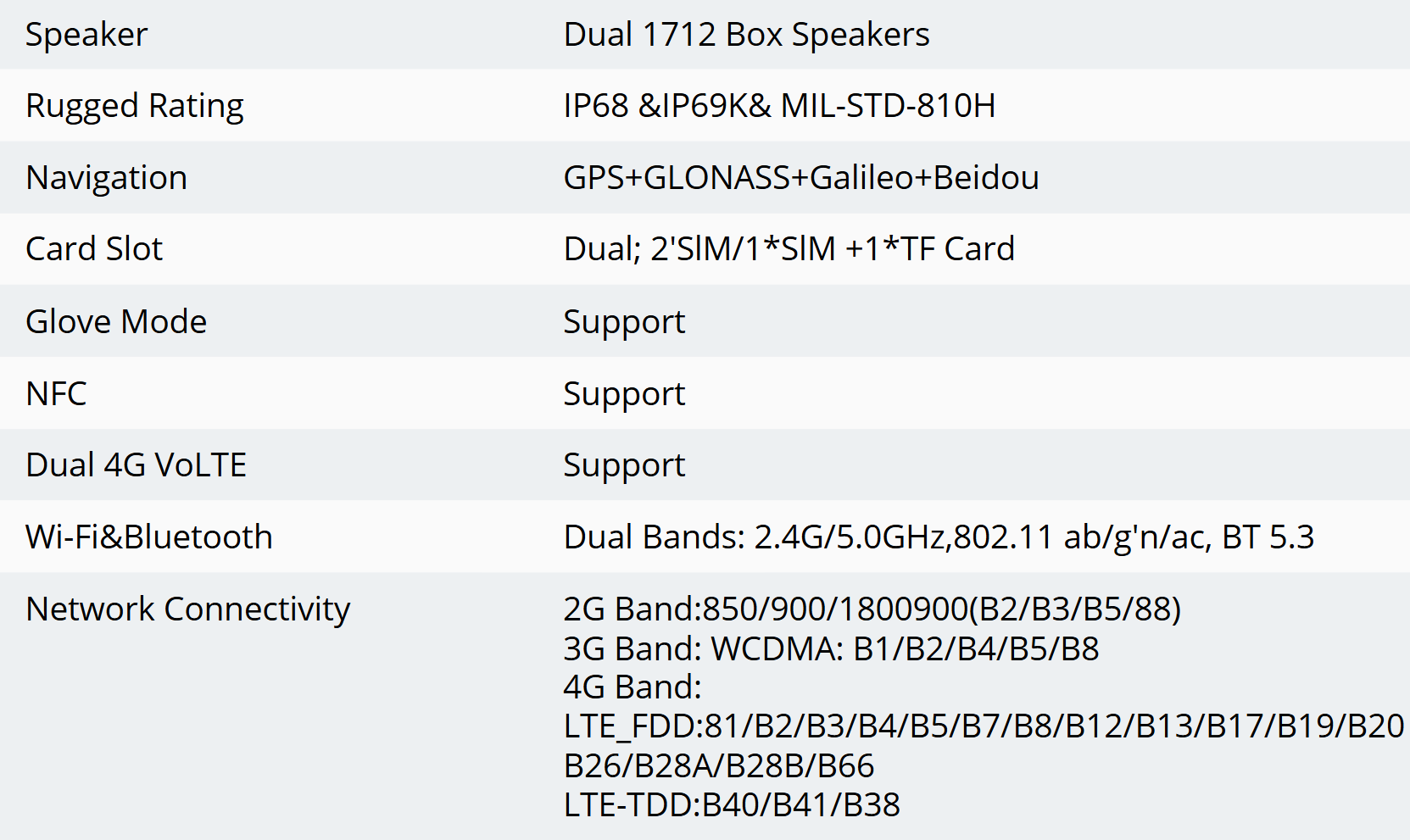Select the Dual SIM TF Card value
The height and width of the screenshot is (840, 1410).
point(789,249)
